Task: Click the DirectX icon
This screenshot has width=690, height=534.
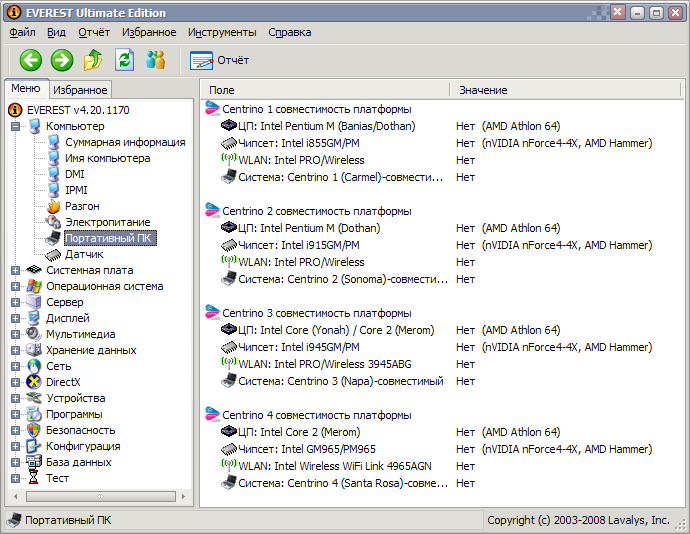Action: (x=34, y=382)
